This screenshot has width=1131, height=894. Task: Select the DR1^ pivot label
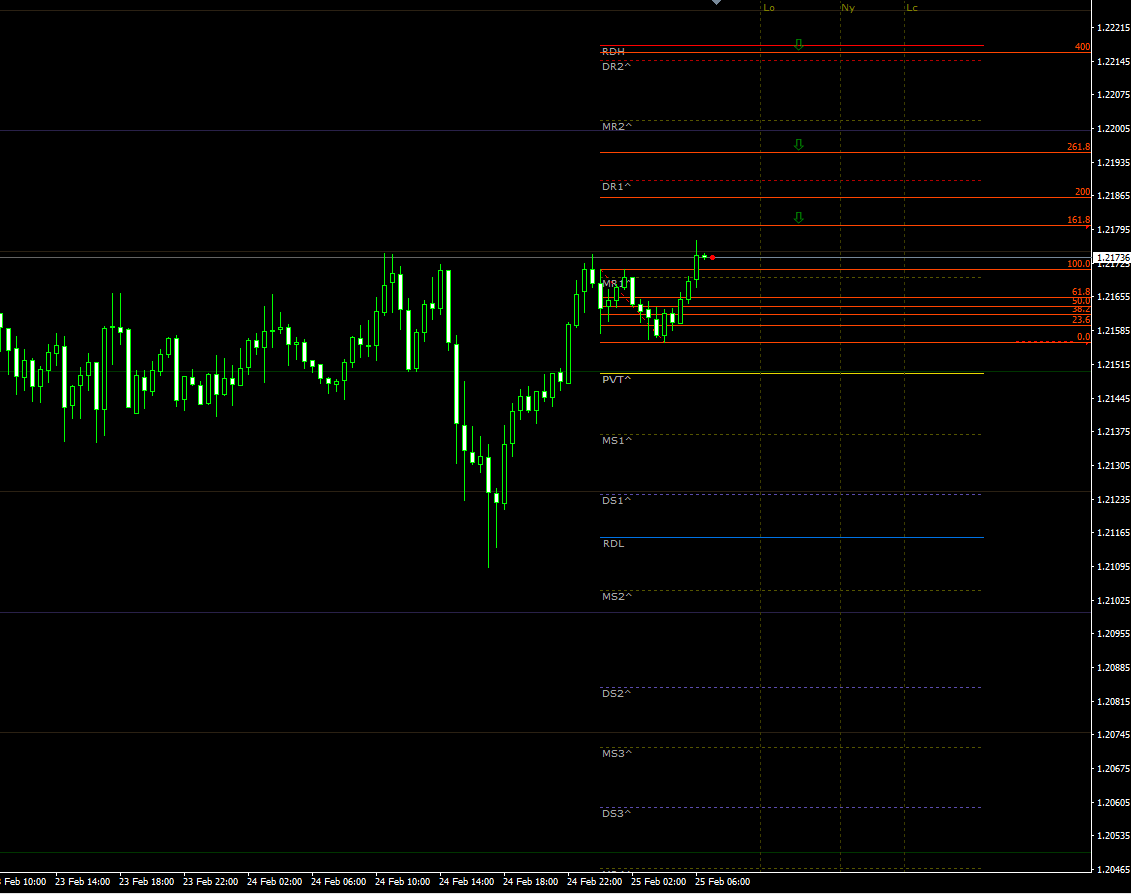click(x=617, y=186)
